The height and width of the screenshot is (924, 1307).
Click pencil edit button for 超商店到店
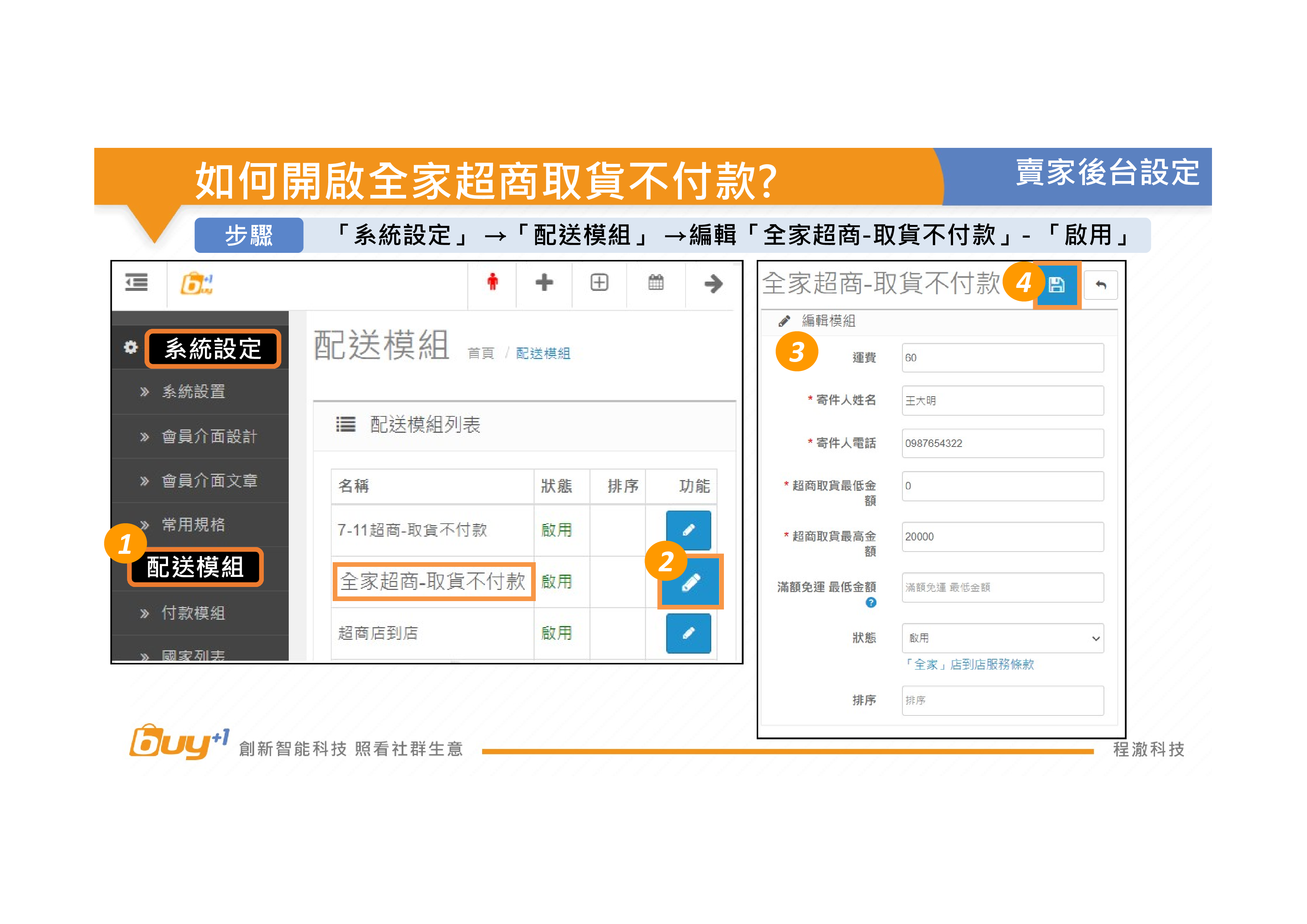coord(688,633)
